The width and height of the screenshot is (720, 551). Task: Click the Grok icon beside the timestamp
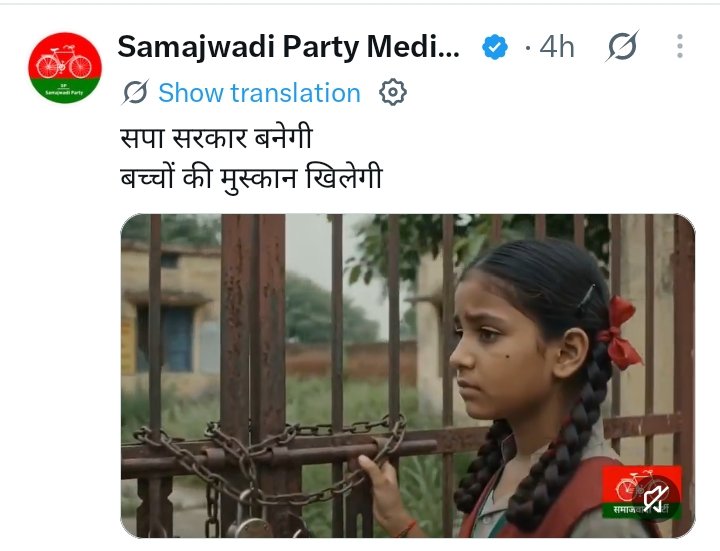coord(622,46)
